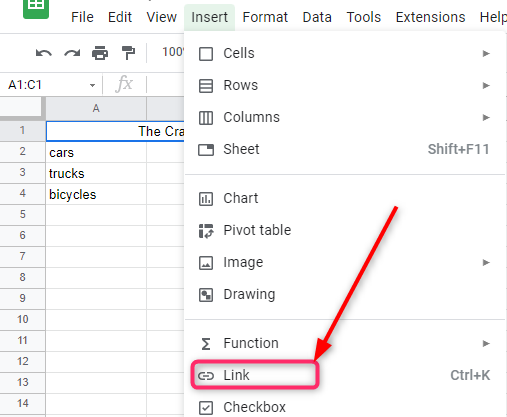The width and height of the screenshot is (507, 417).
Task: Click the print icon in toolbar
Action: click(x=100, y=53)
